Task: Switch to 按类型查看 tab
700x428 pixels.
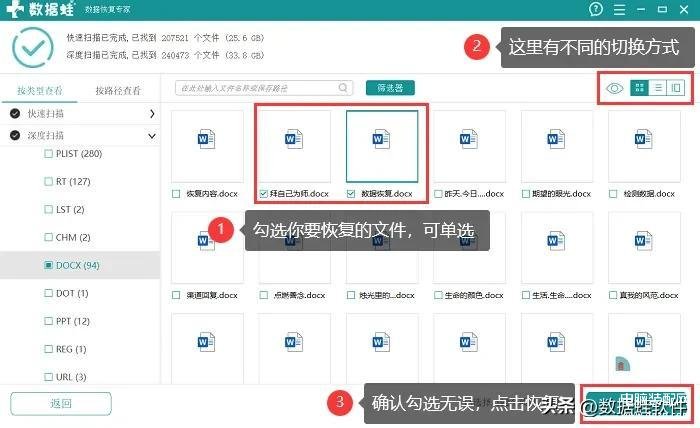Action: [40, 91]
